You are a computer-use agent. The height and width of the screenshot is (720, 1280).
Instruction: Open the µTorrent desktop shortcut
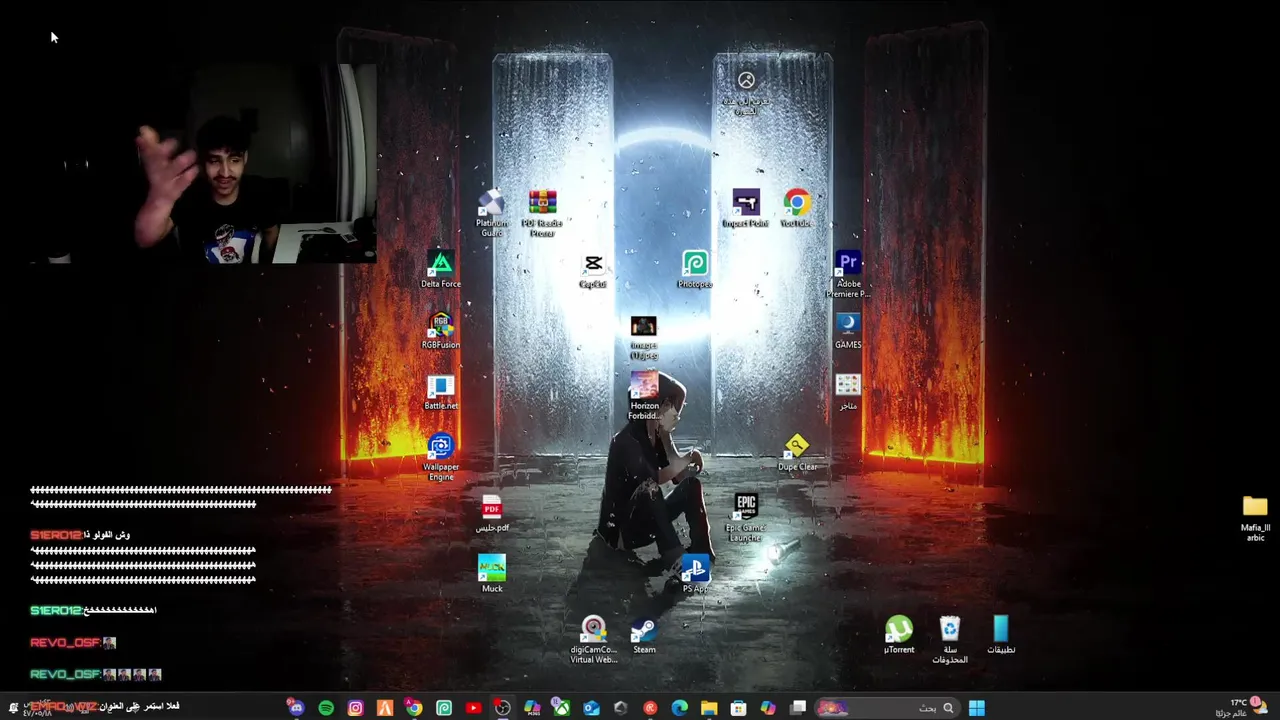tap(899, 635)
